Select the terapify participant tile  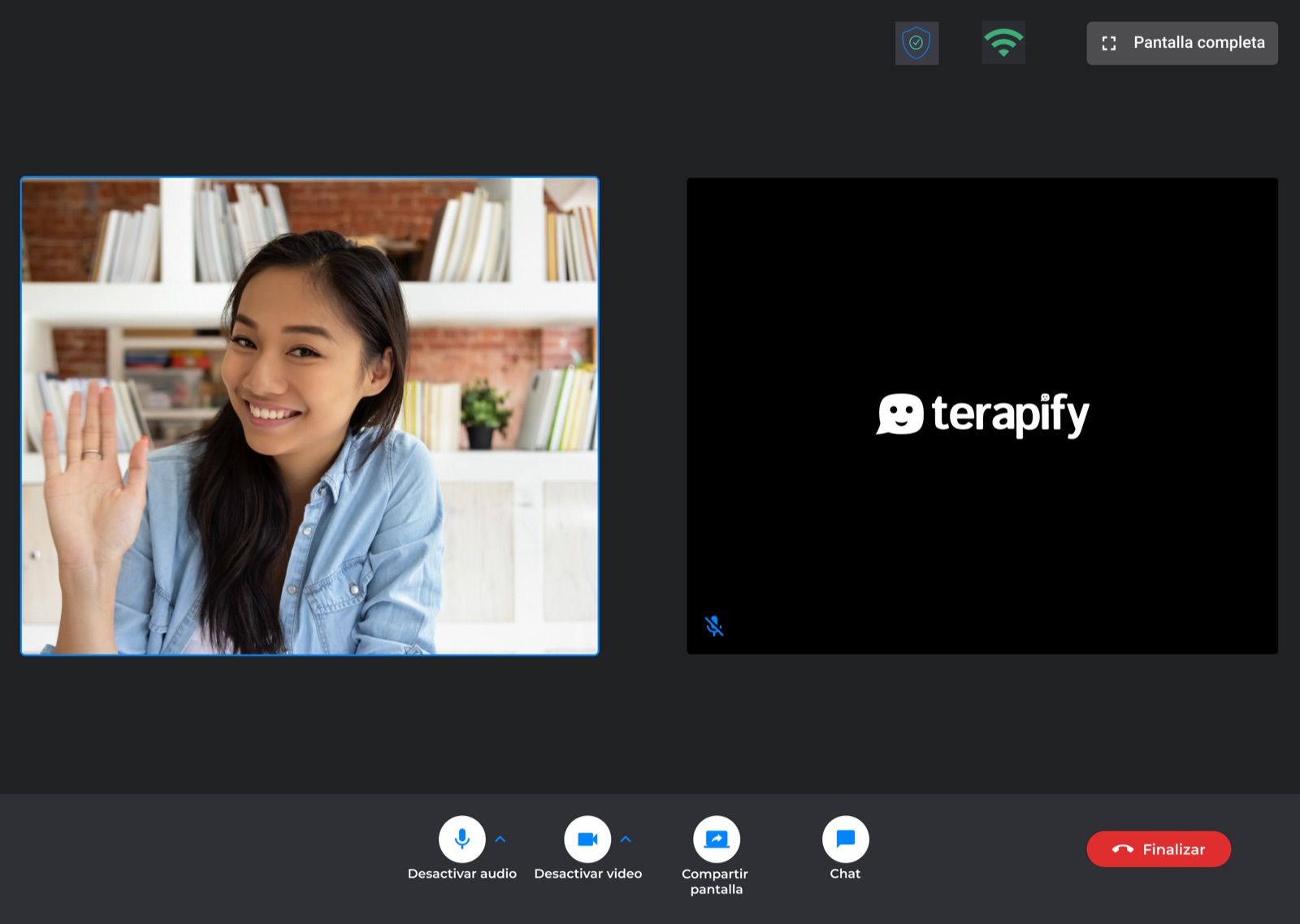[x=982, y=416]
